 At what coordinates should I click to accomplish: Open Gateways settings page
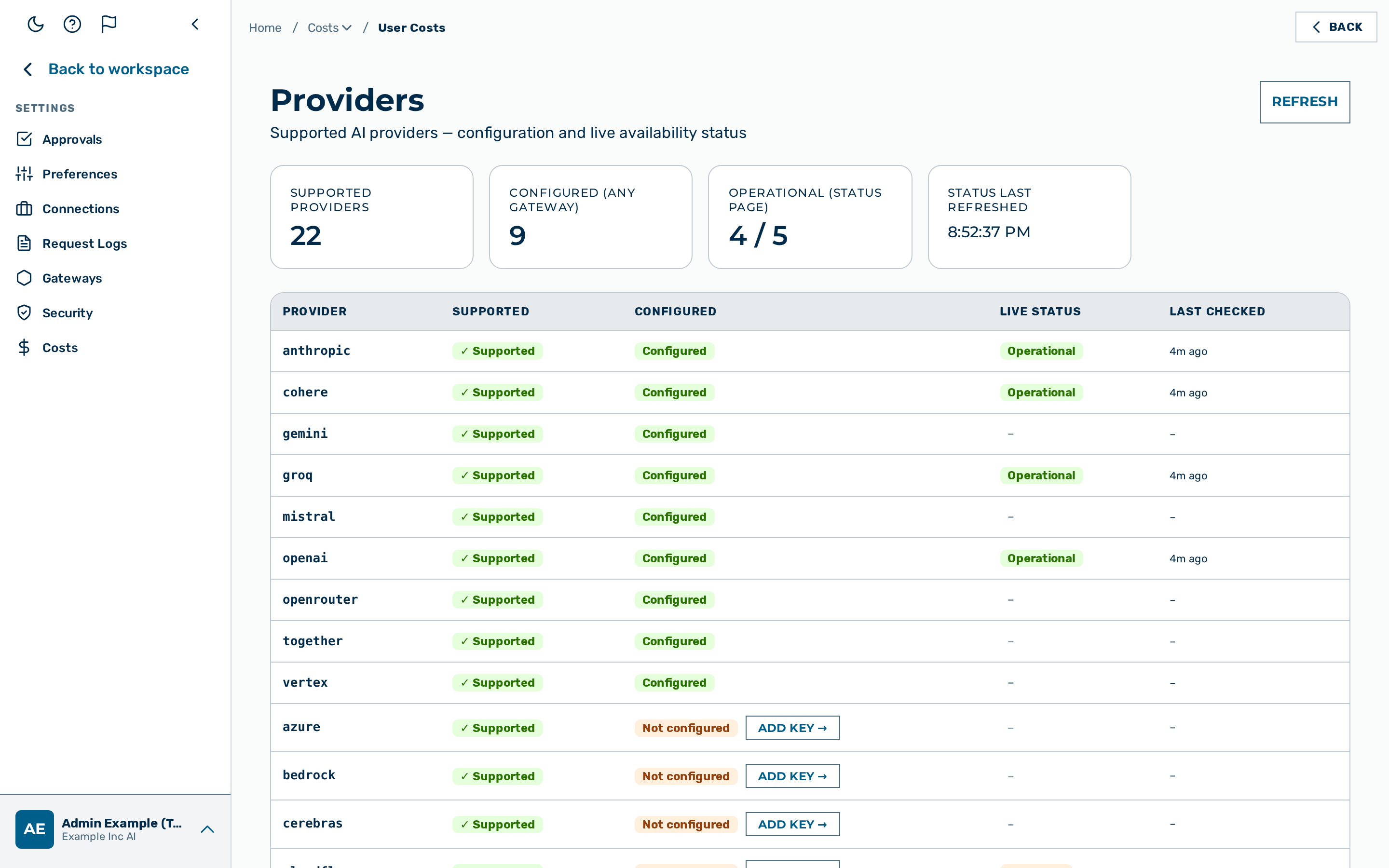tap(72, 278)
